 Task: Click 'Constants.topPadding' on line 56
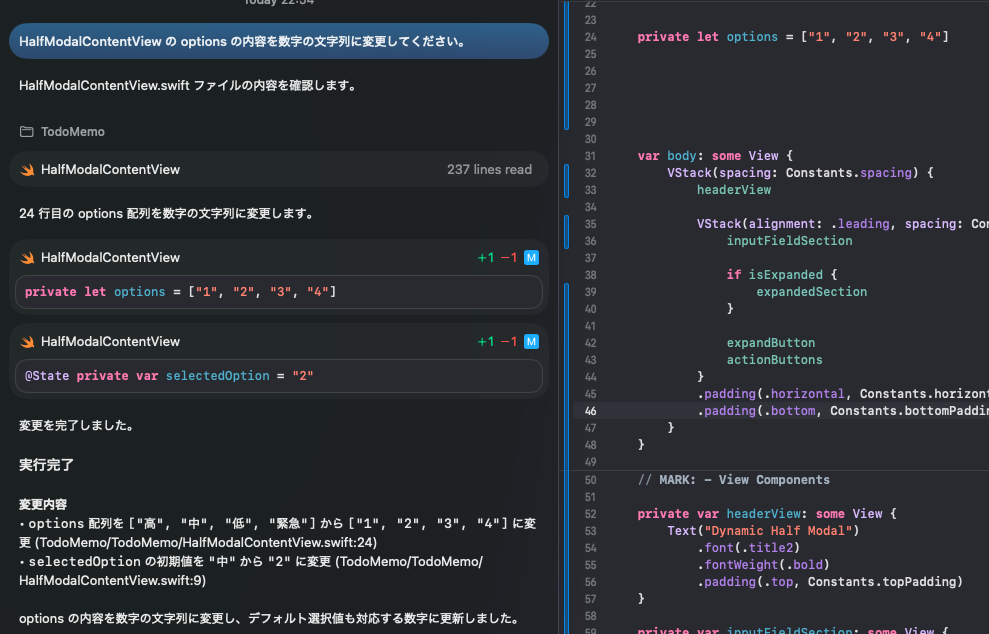[x=881, y=582]
